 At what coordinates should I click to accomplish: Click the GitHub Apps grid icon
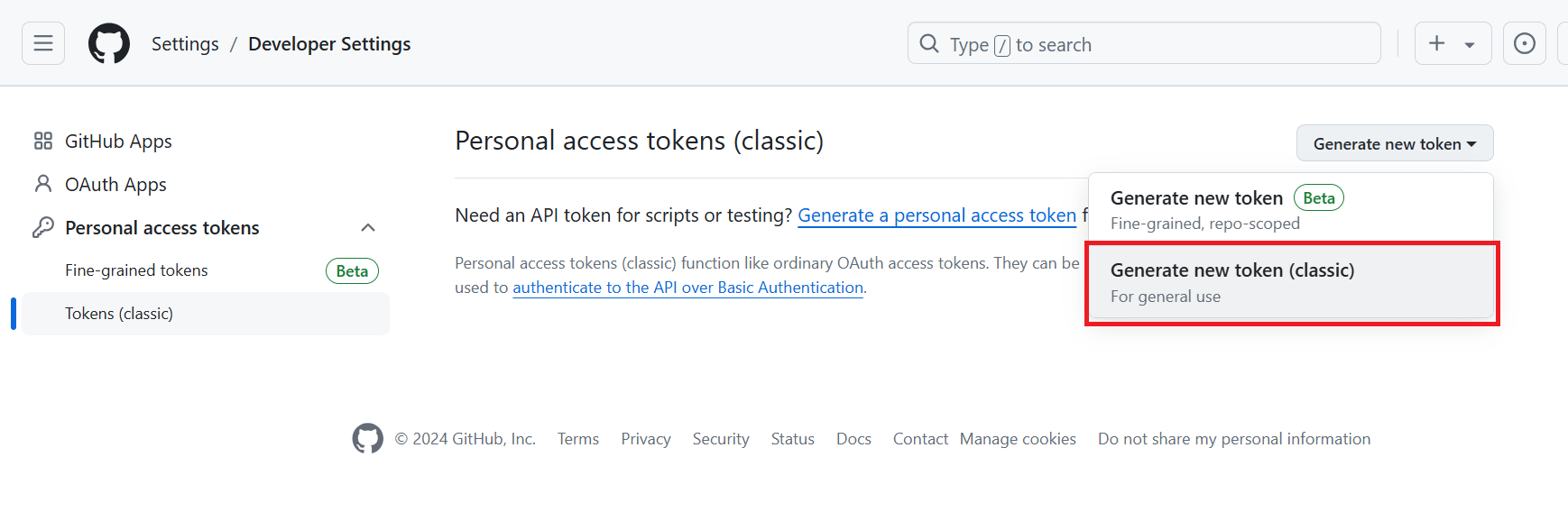43,141
